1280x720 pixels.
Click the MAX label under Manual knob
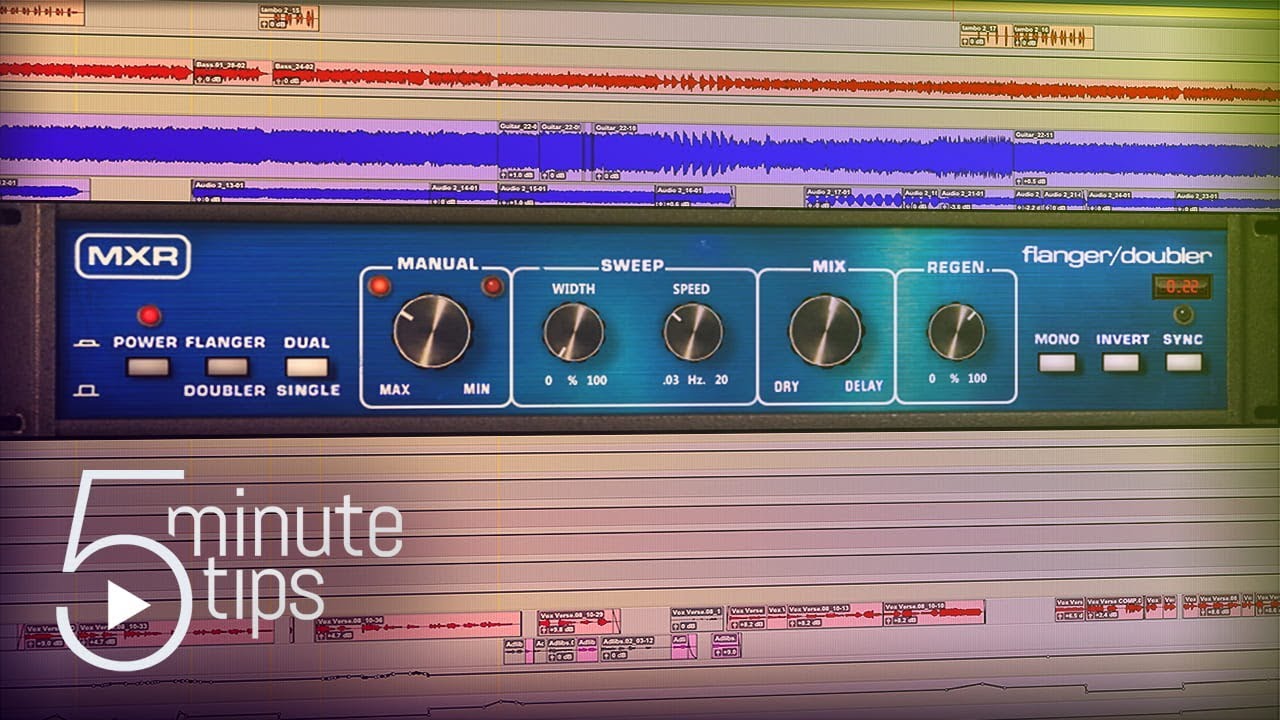pyautogui.click(x=394, y=389)
